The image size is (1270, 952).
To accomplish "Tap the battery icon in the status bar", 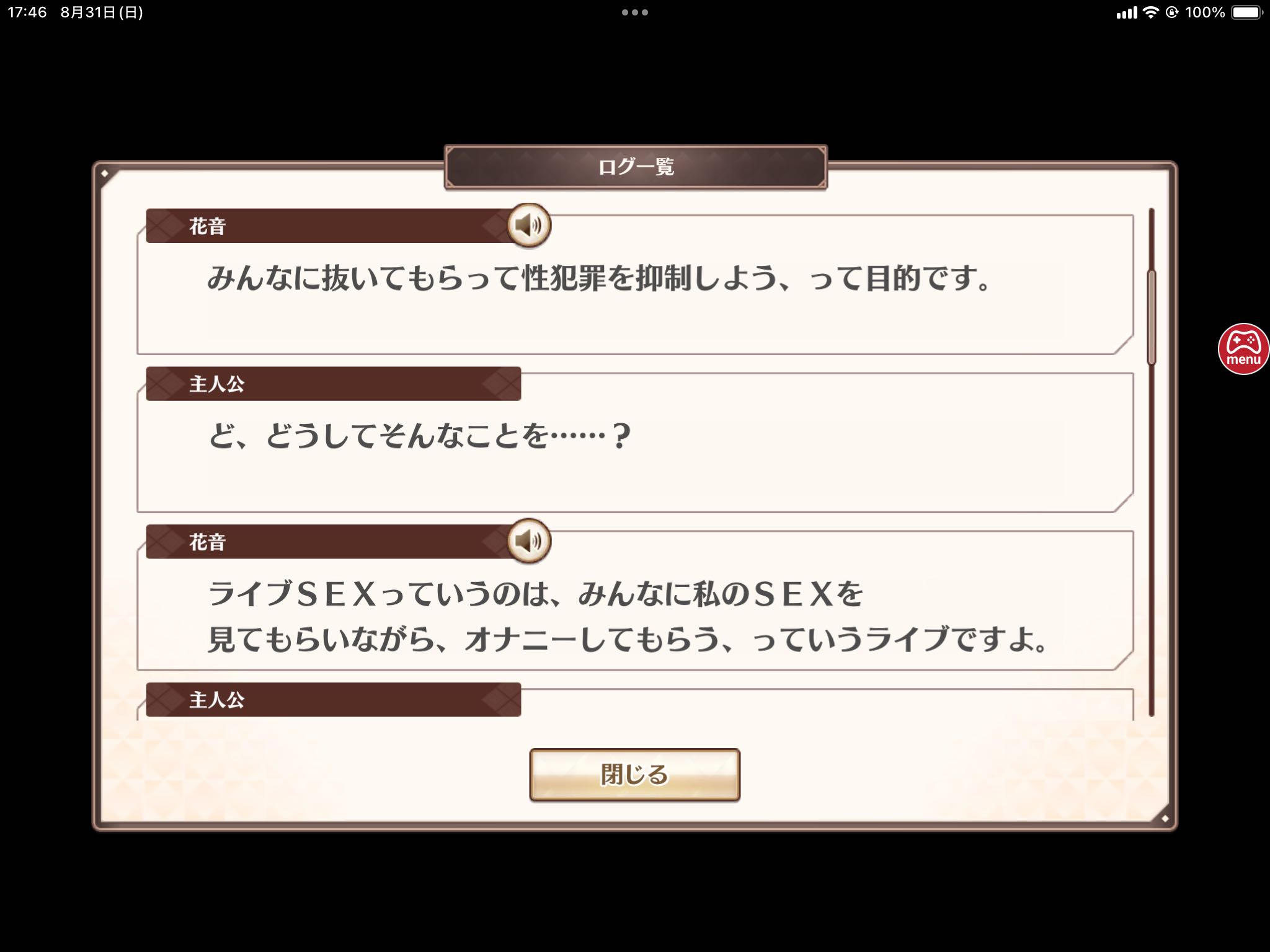I will pos(1247,12).
